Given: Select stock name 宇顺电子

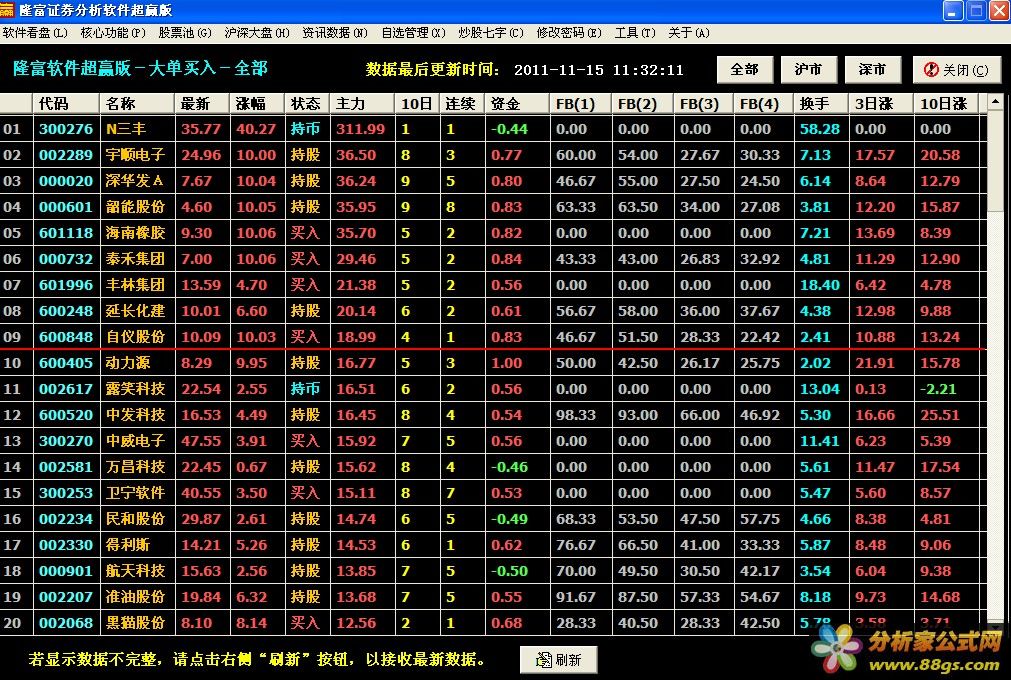Looking at the screenshot, I should [135, 155].
